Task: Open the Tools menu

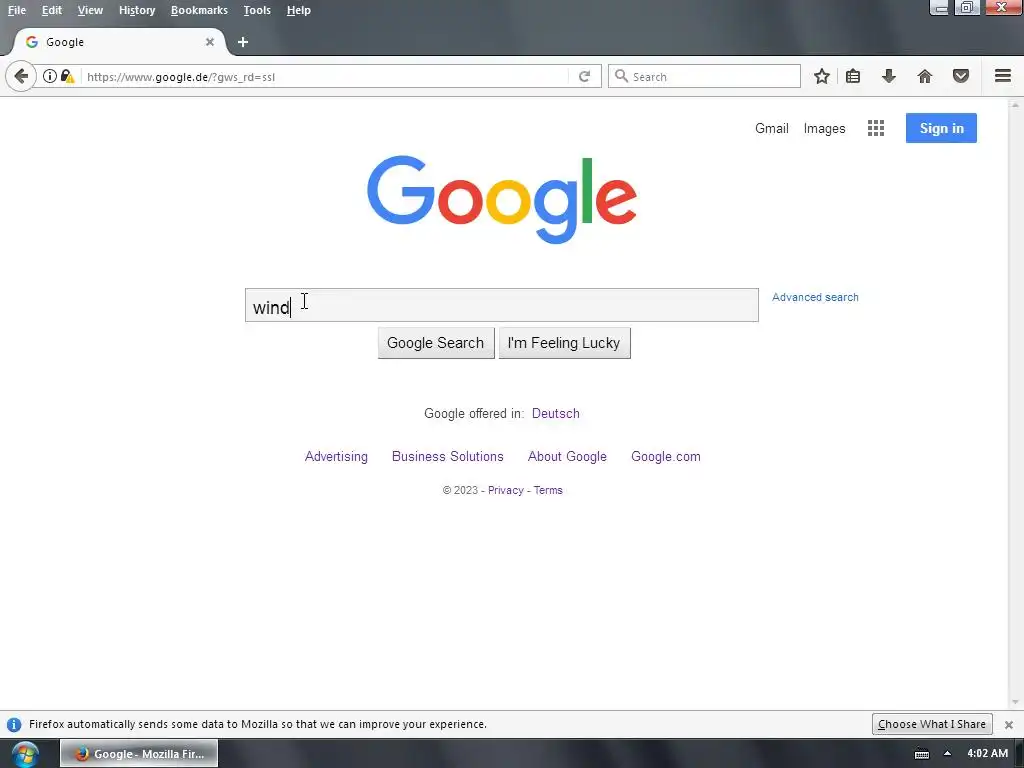Action: (x=257, y=10)
